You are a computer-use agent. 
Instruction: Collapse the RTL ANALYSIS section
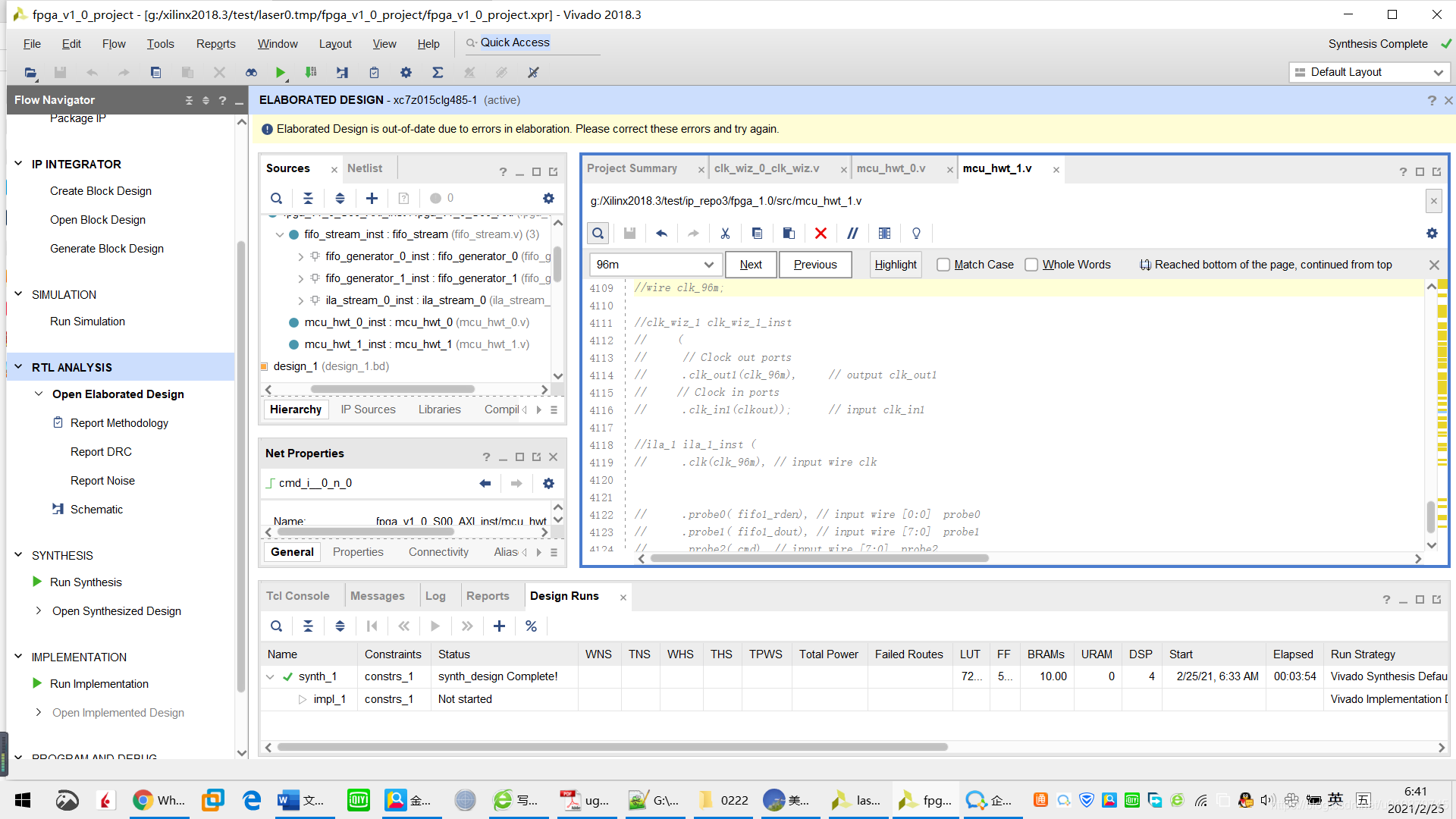pos(19,367)
